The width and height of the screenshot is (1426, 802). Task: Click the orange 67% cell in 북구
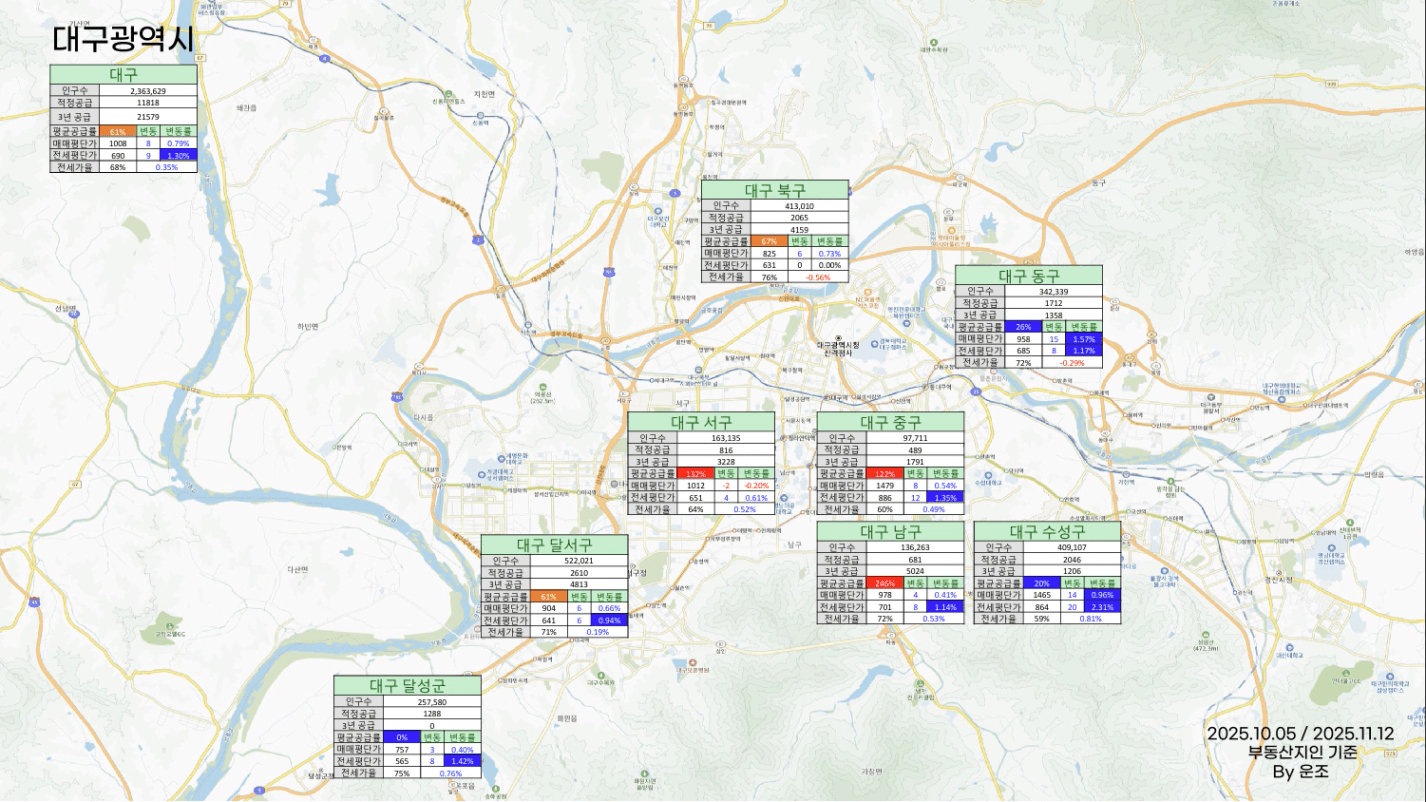(768, 241)
